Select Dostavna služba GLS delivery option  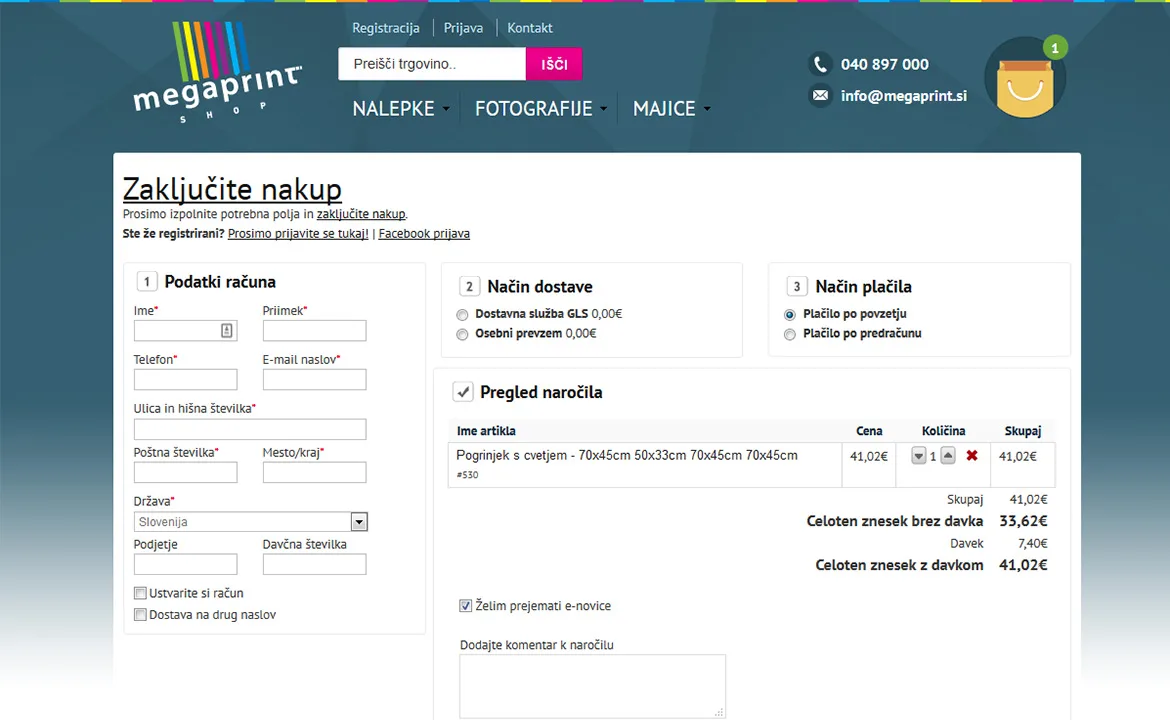[x=463, y=315]
